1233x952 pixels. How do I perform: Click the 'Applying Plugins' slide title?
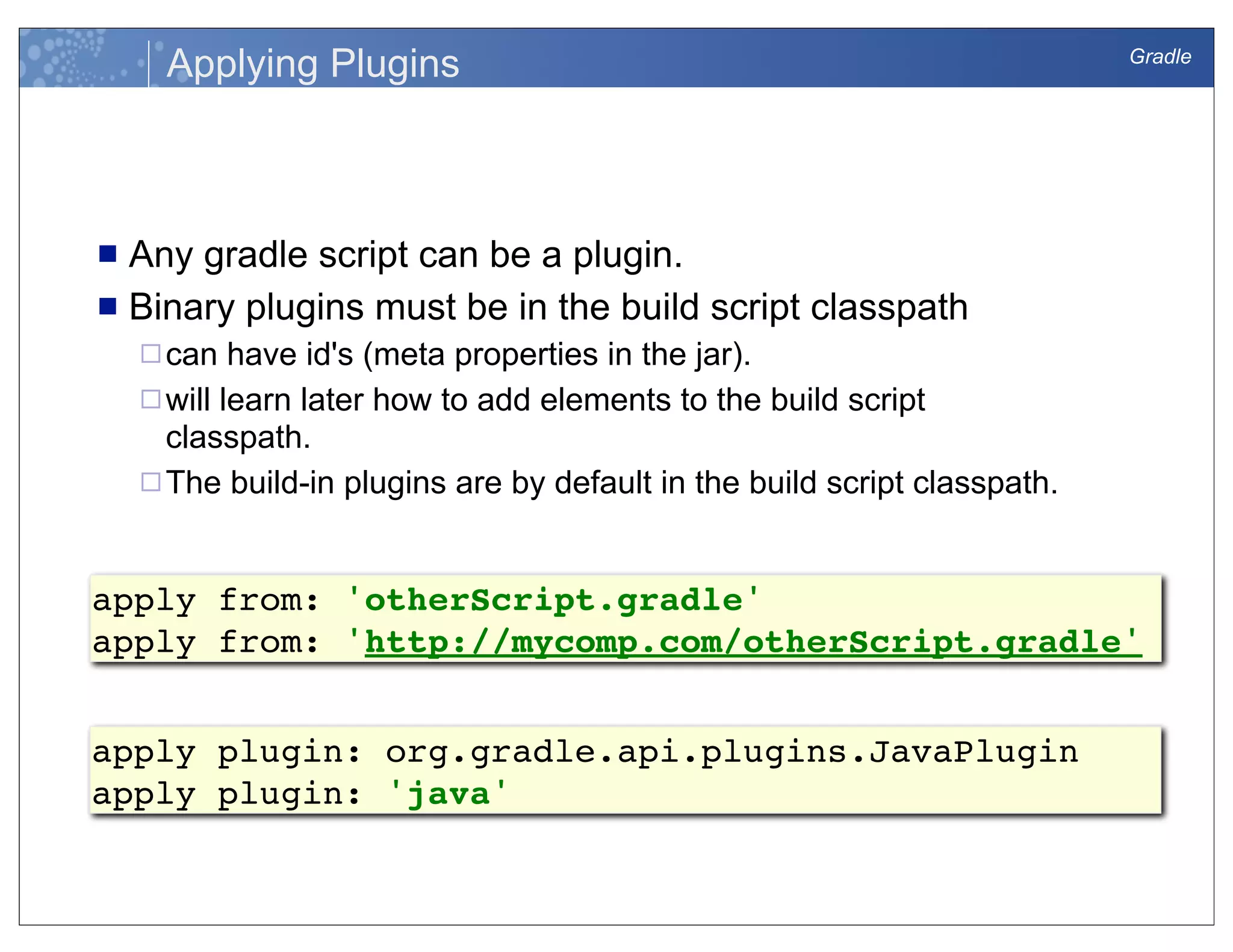pyautogui.click(x=313, y=63)
